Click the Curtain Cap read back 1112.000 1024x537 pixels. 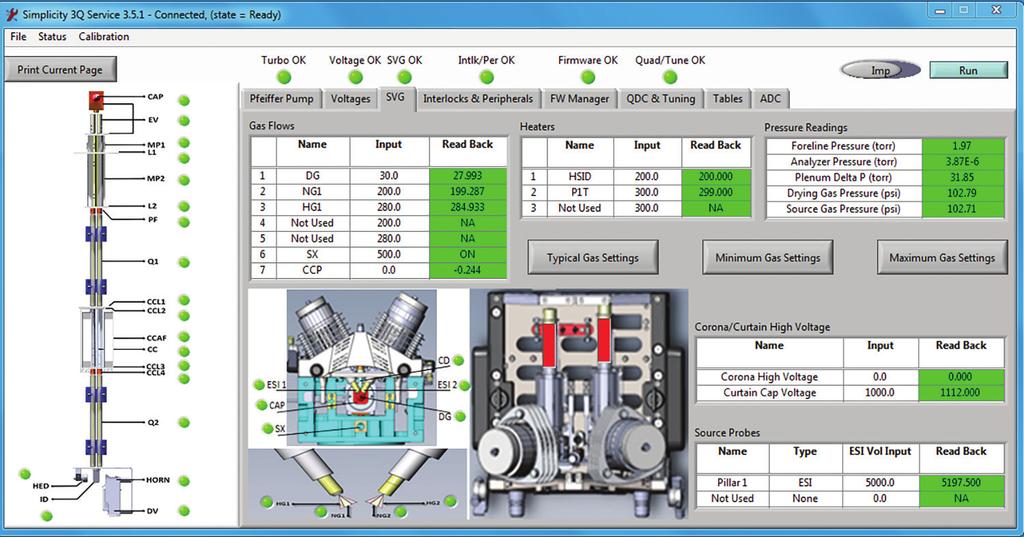tap(961, 393)
